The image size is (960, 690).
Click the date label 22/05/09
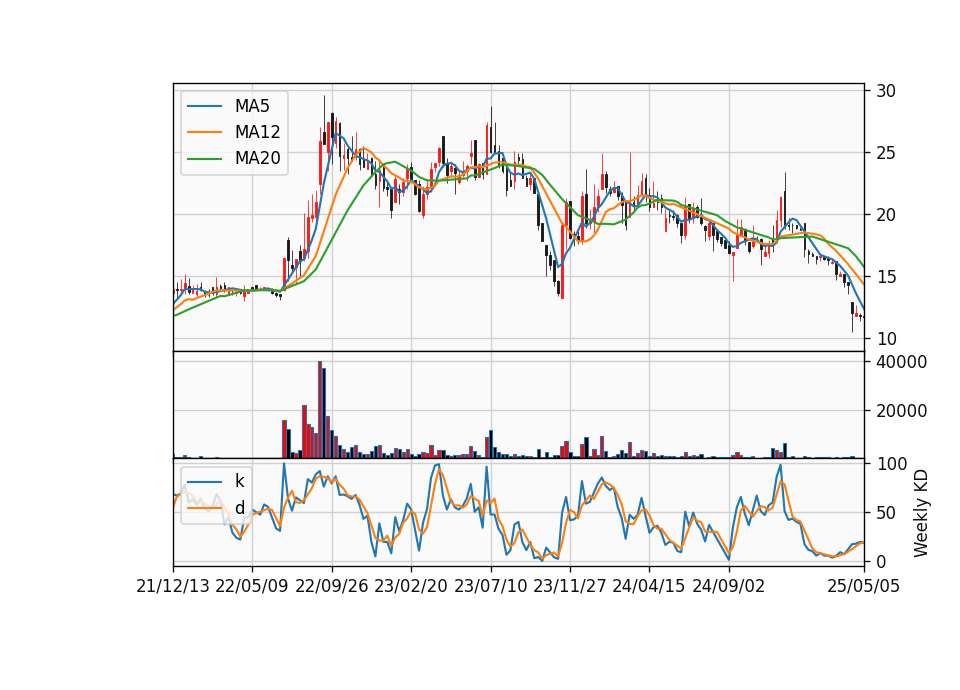[x=252, y=587]
